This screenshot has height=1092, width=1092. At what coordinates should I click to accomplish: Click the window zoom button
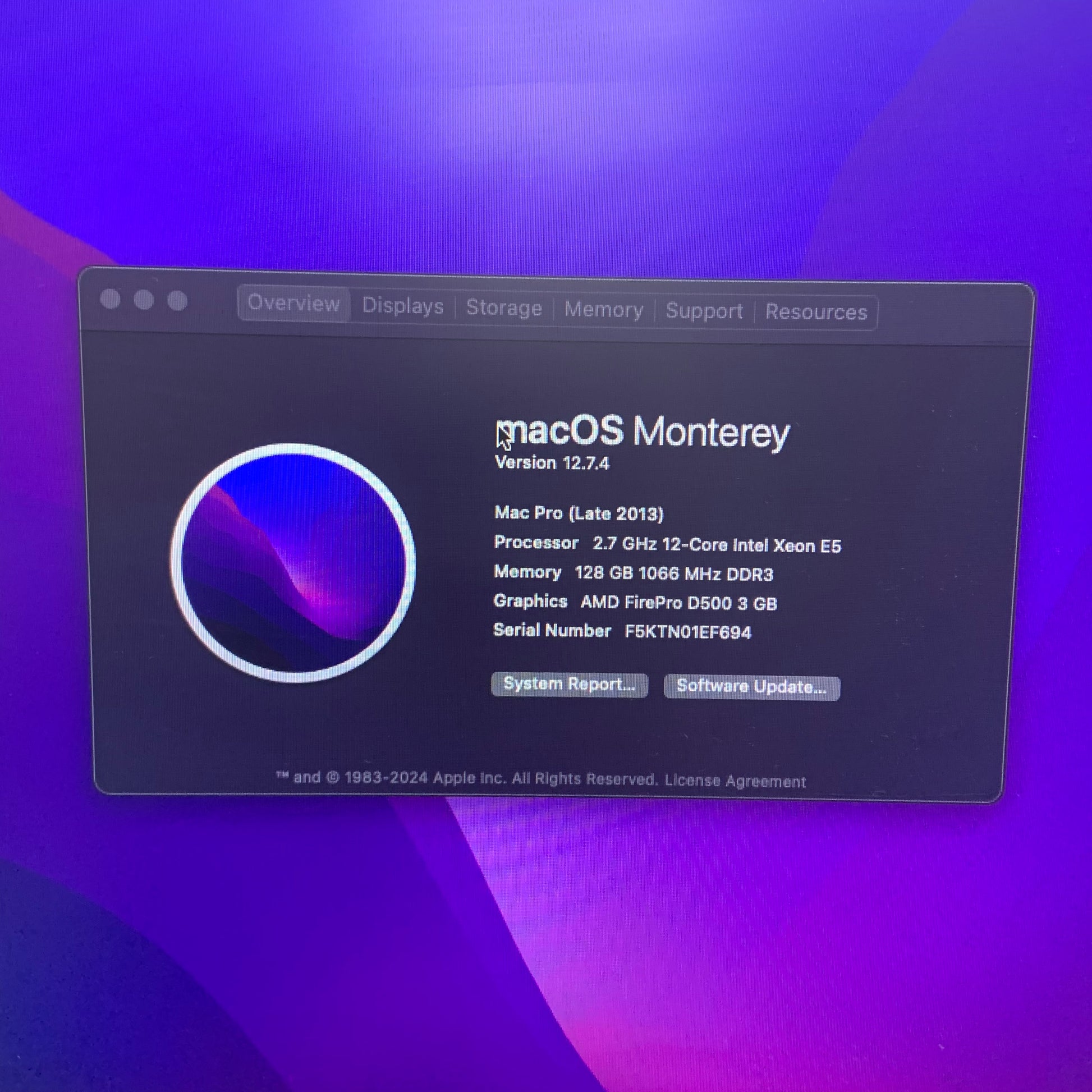[x=177, y=301]
